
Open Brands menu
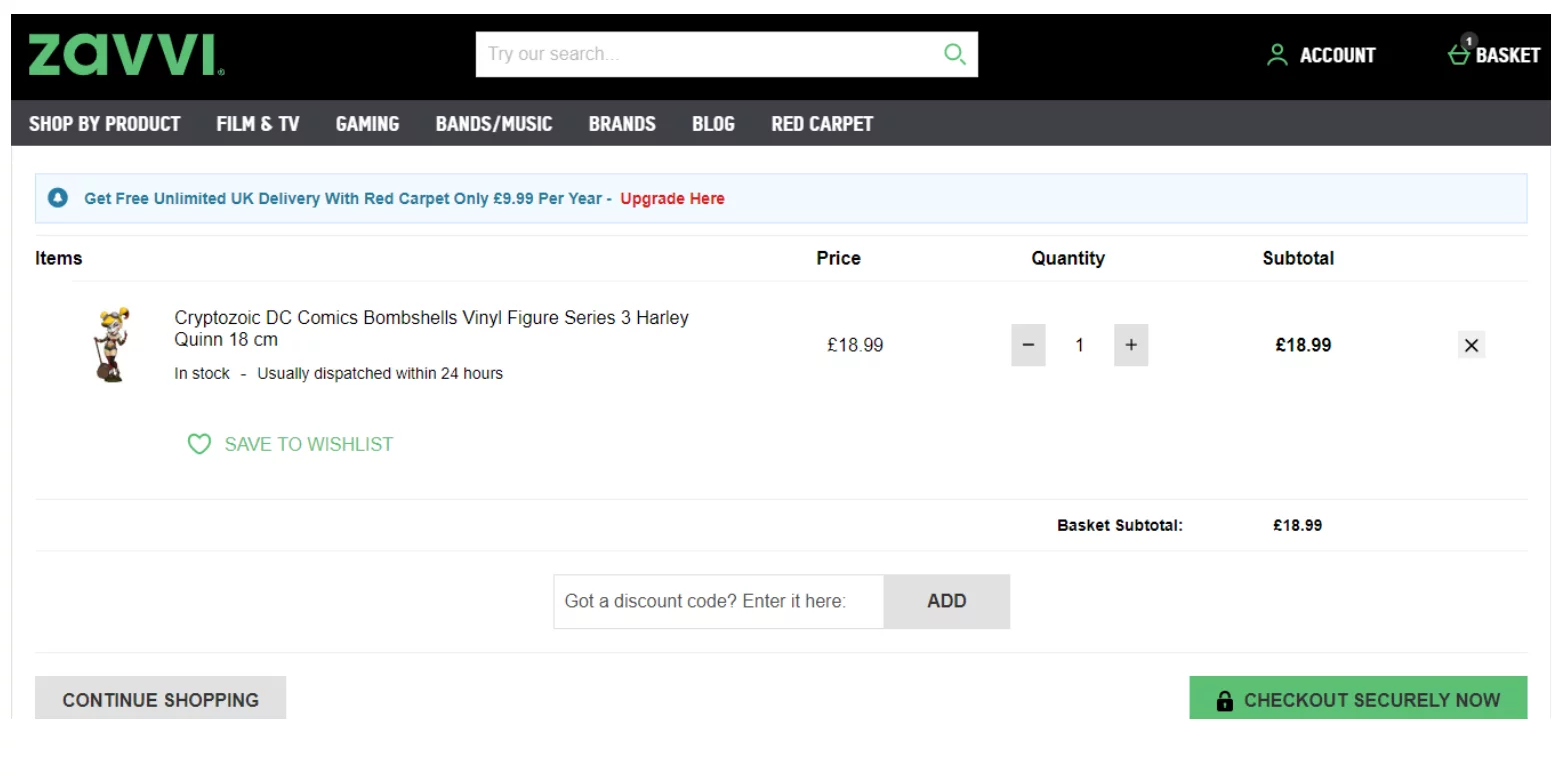(622, 124)
